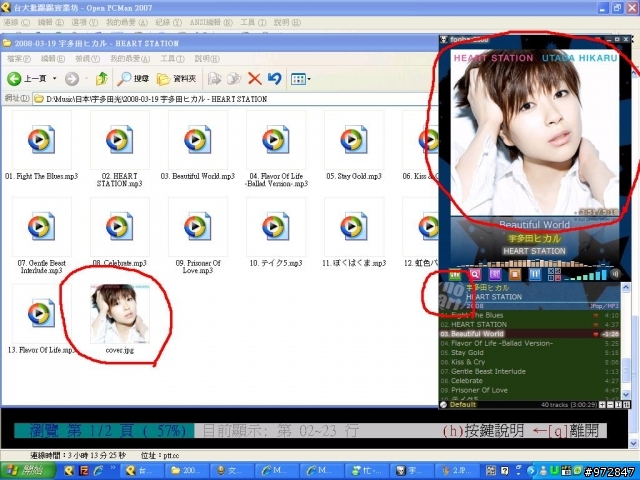640x480 pixels.
Task: Toggle the heart rating on Beautiful World row
Action: 596,334
